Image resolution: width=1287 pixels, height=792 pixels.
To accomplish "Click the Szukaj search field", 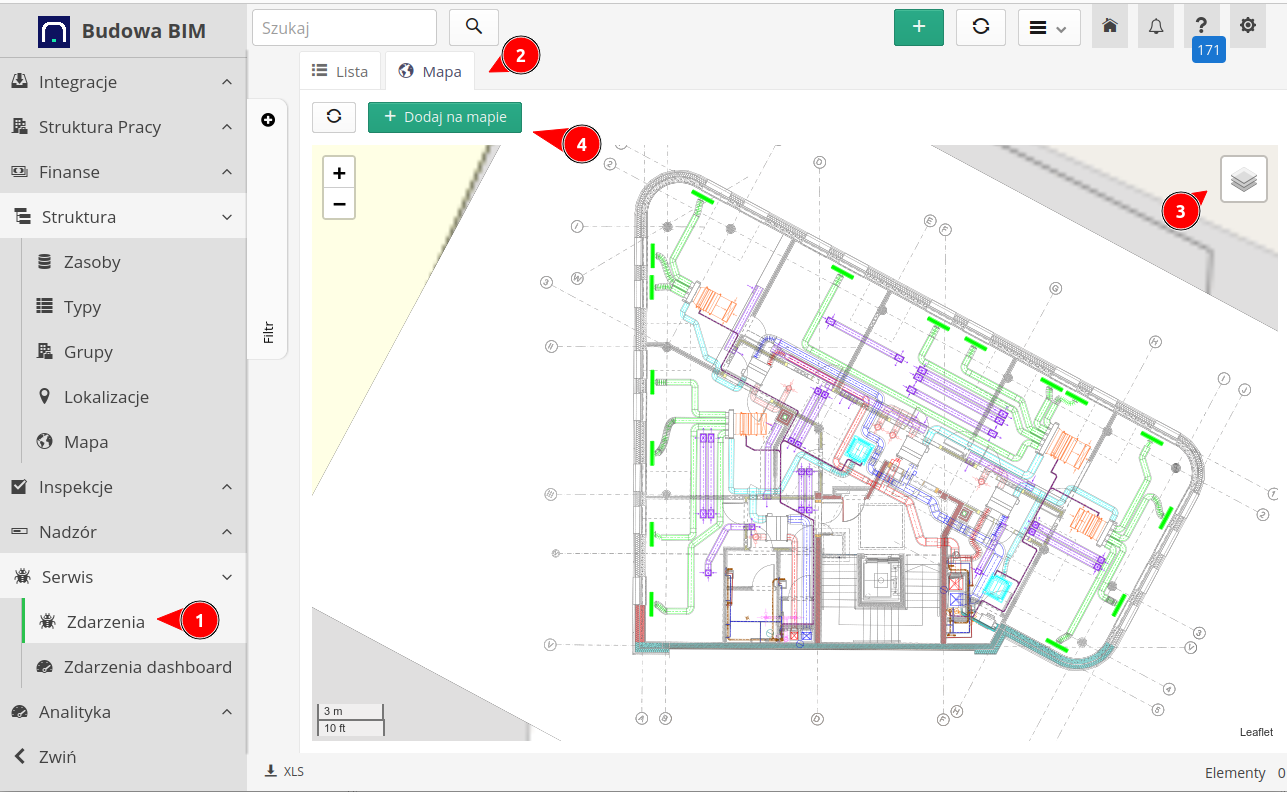I will point(344,28).
